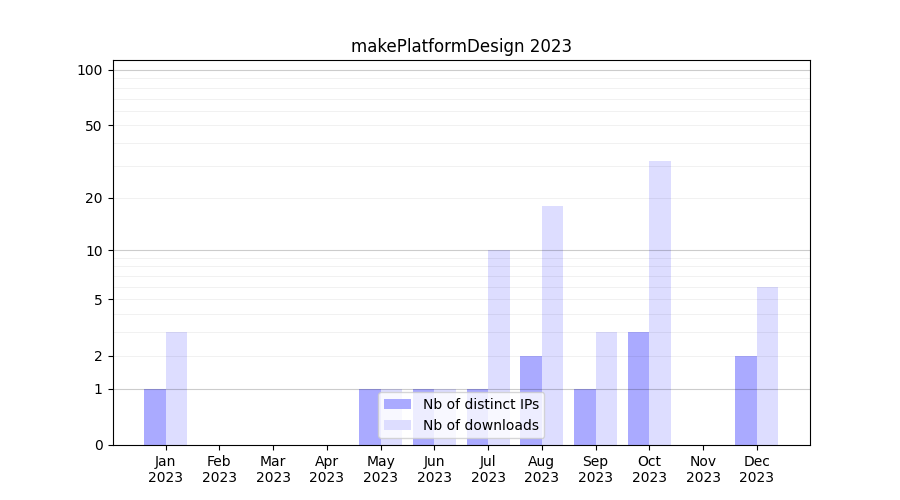The height and width of the screenshot is (500, 900).
Task: Click the October distinct IPs bar
Action: 638,388
